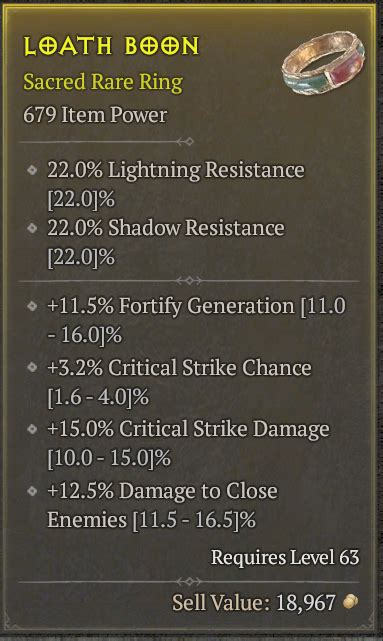Select the 22.0% Shadow Resistance stat line

pos(166,242)
